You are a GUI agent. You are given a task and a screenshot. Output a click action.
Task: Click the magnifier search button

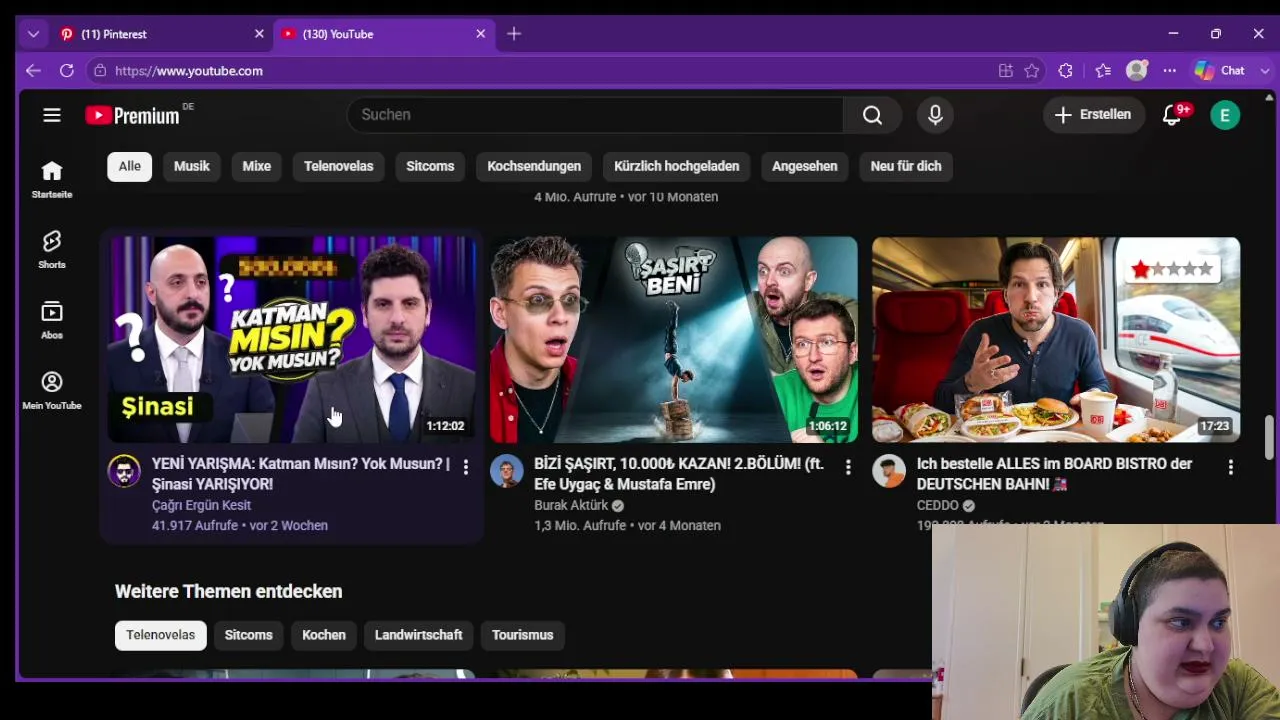(x=872, y=115)
